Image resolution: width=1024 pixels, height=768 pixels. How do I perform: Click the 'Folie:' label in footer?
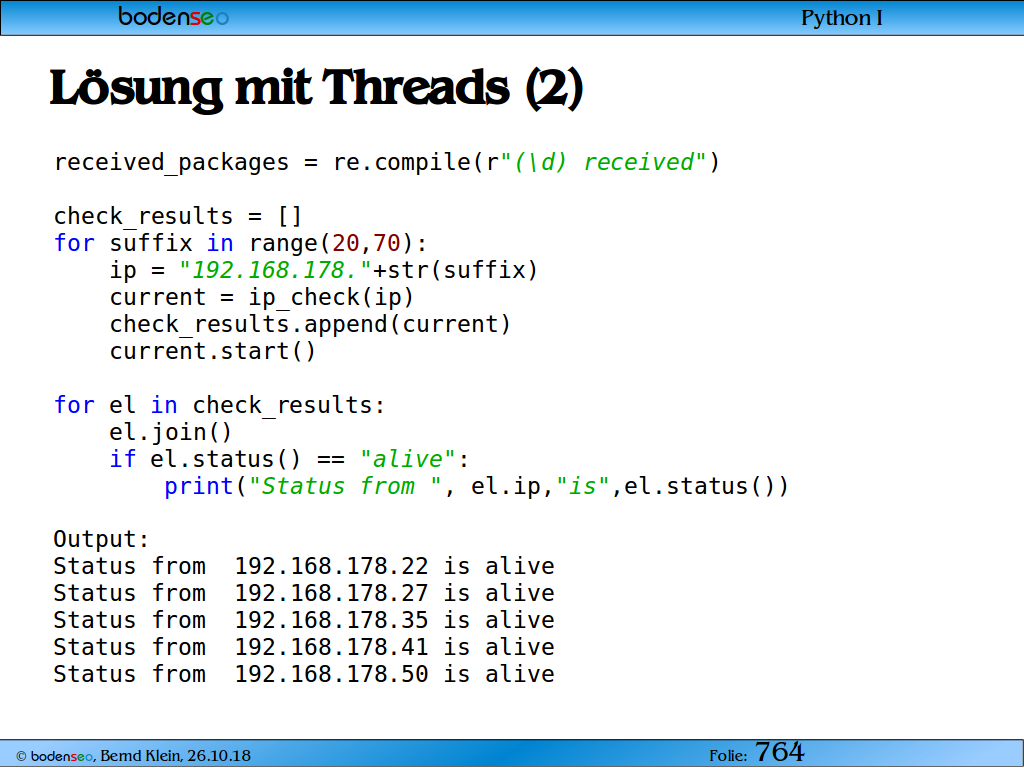(728, 756)
